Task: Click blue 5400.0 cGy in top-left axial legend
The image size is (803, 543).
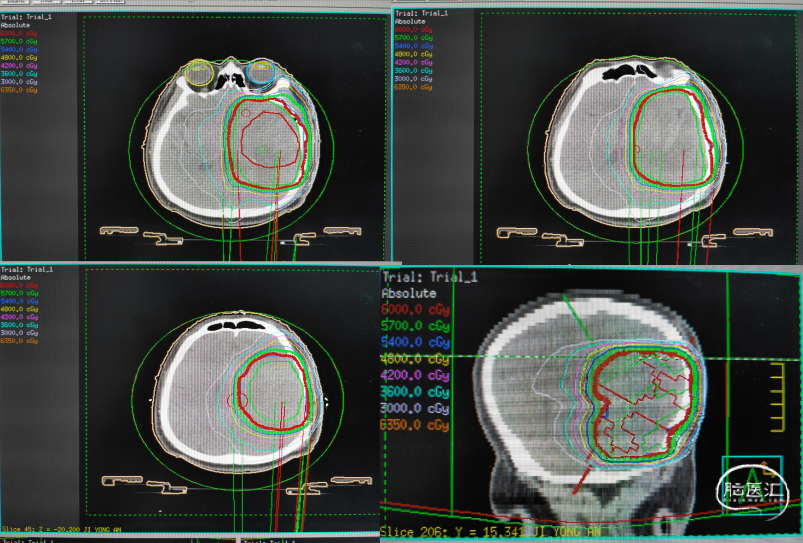Action: (19, 50)
